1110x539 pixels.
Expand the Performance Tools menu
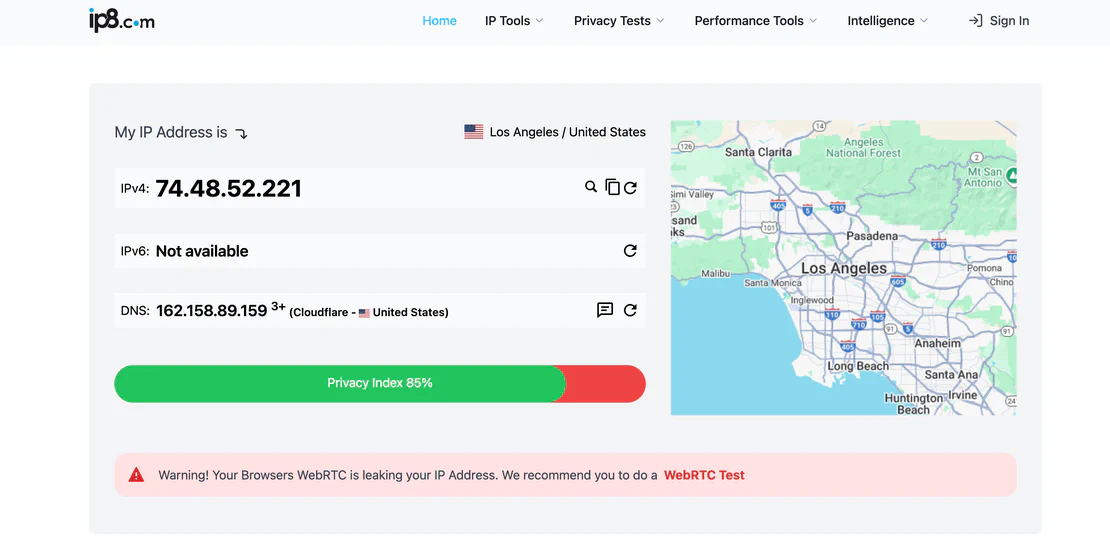[x=756, y=21]
